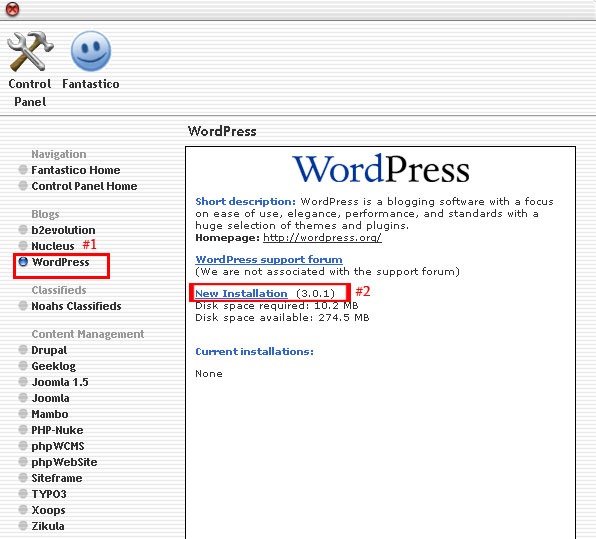Open the WordPress support forum link
The image size is (596, 539).
[269, 259]
